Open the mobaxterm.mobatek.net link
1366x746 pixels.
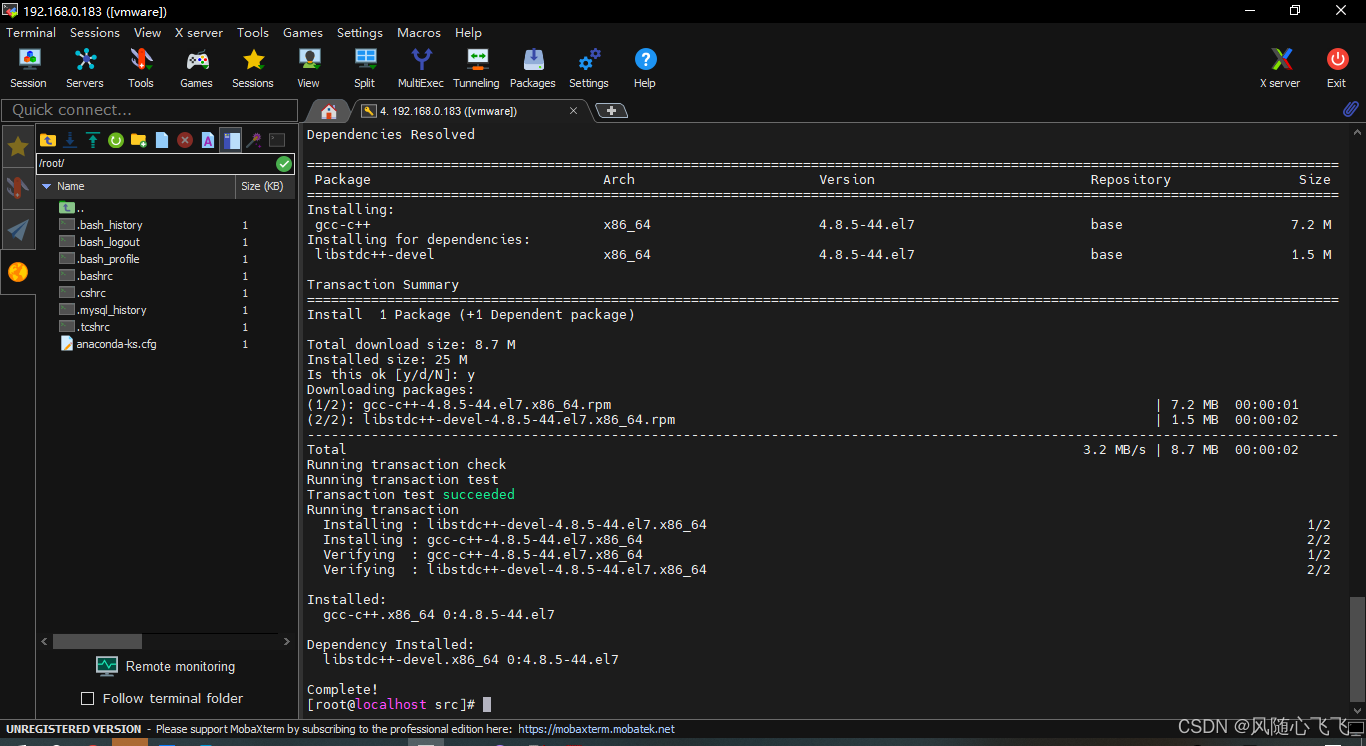click(x=596, y=729)
